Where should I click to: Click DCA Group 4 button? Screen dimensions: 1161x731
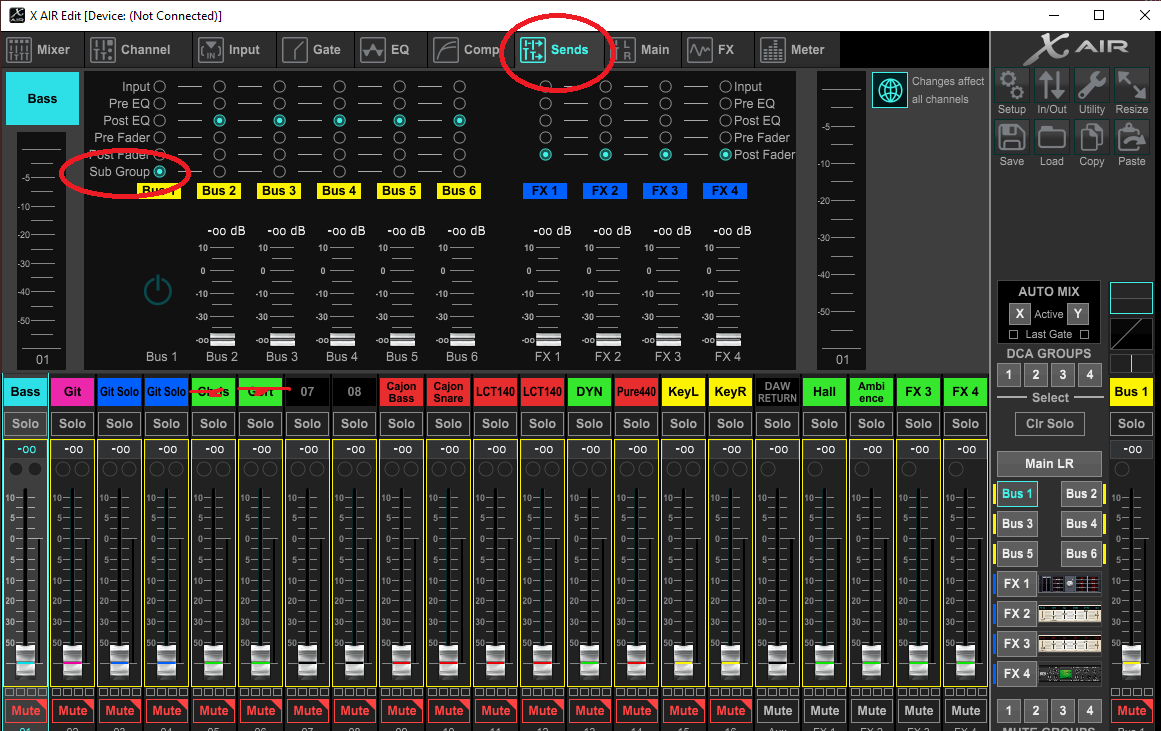click(1089, 375)
